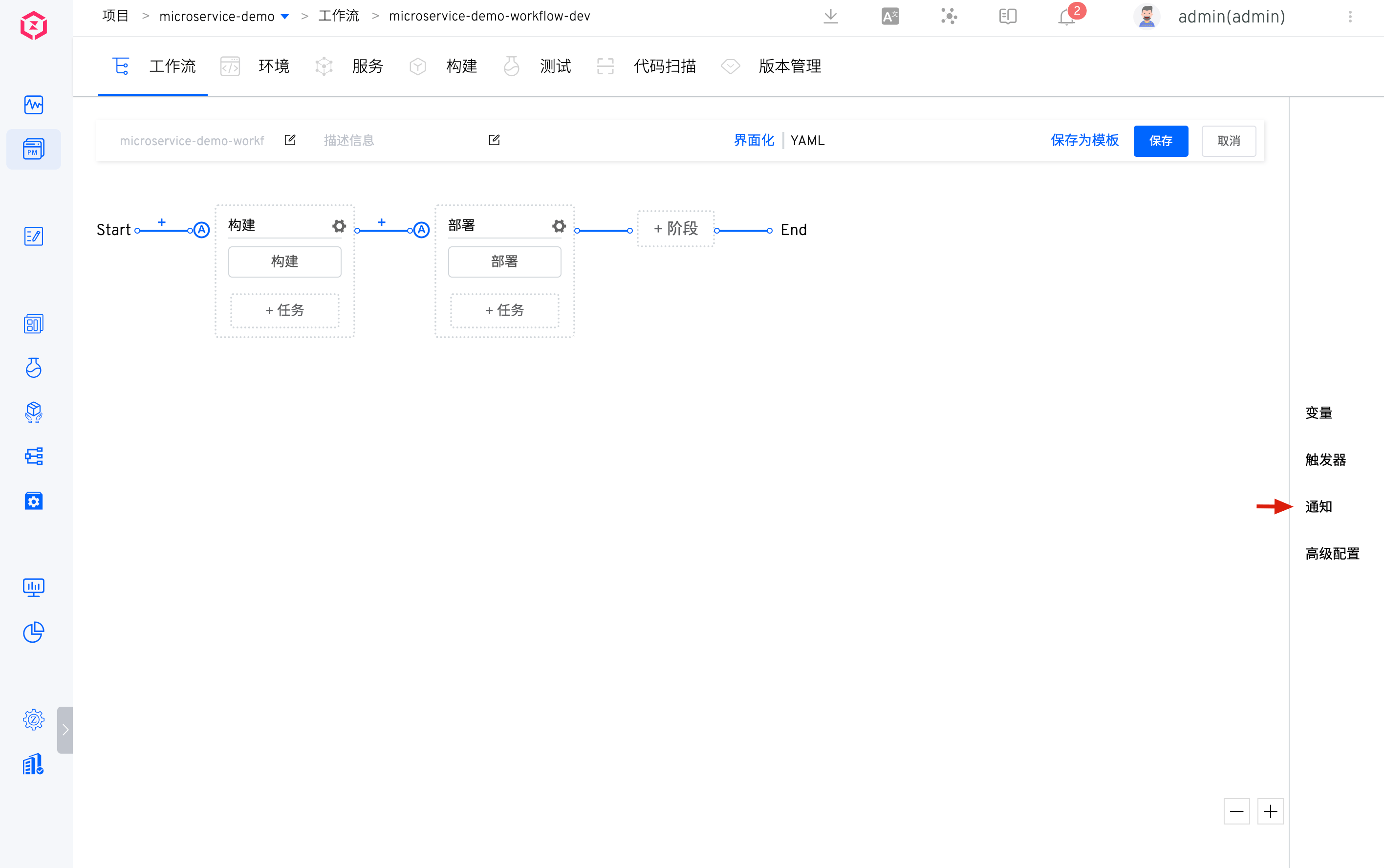Click 保存为模板 link
Screen dimensions: 1384x868
(1084, 140)
